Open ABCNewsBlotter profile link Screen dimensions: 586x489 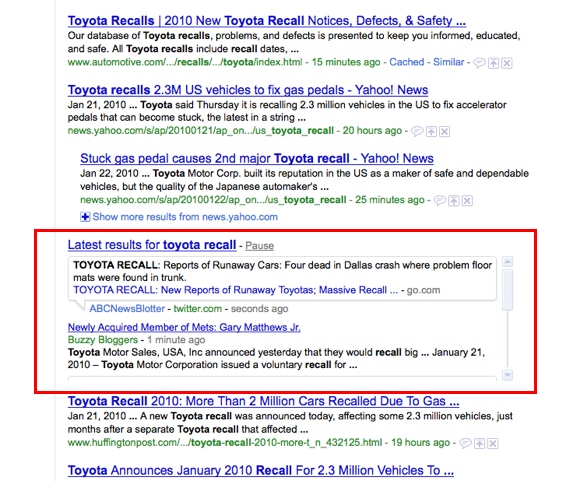[127, 309]
